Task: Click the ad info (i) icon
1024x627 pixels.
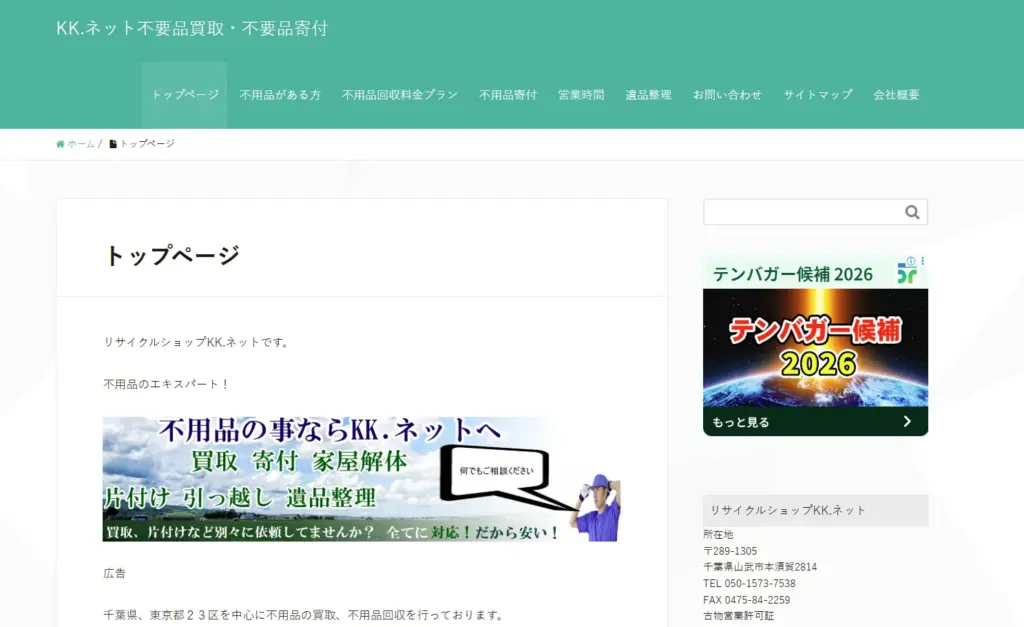Action: tap(911, 262)
